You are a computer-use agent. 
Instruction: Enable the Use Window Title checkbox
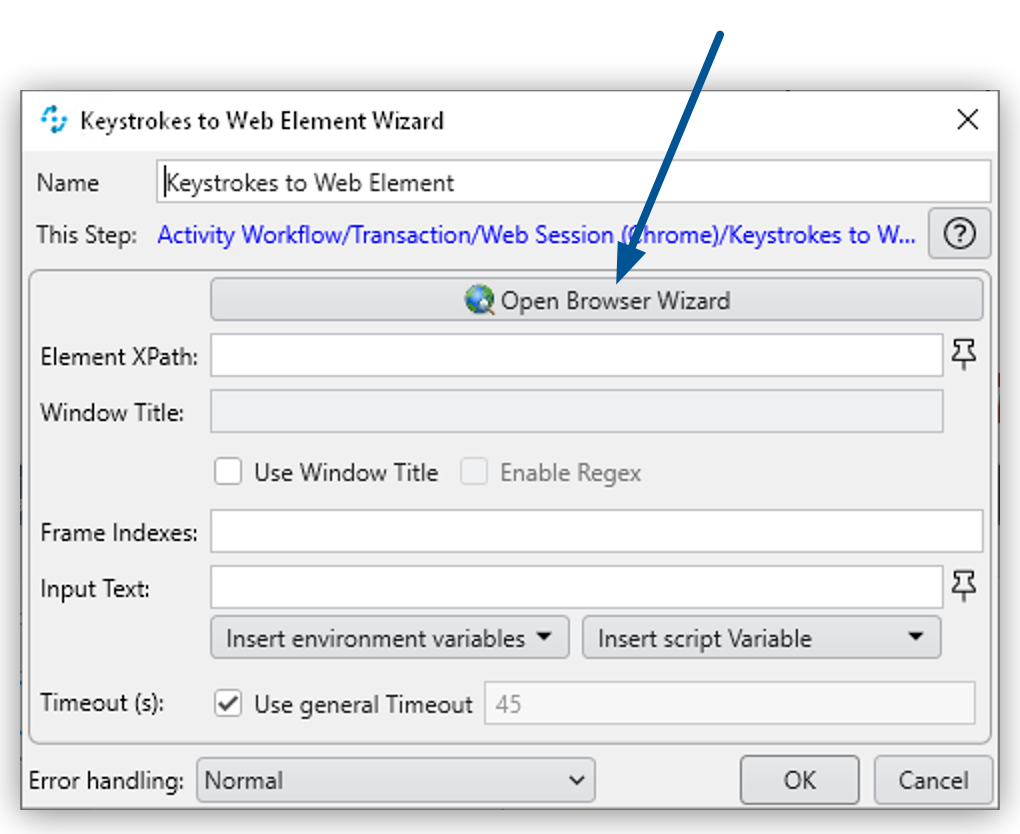click(x=228, y=472)
